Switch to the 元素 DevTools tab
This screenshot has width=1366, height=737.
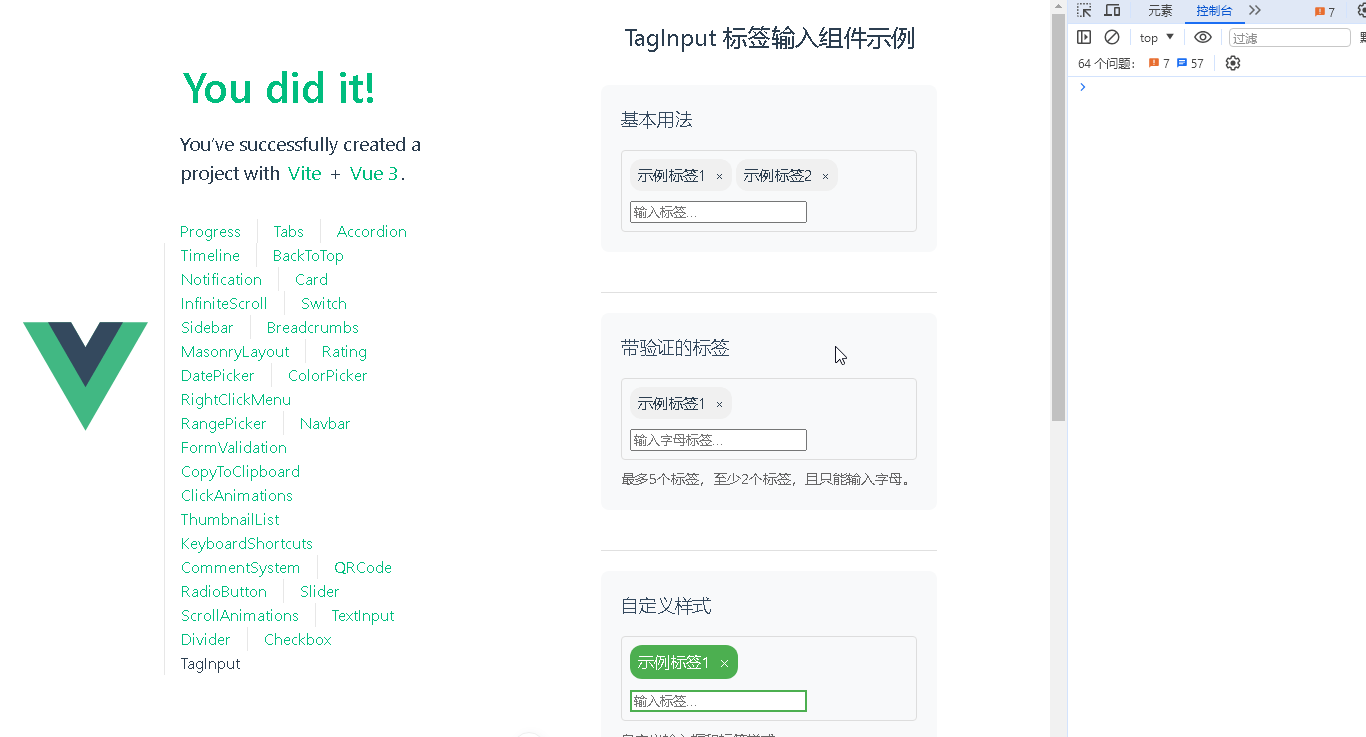(x=1160, y=11)
